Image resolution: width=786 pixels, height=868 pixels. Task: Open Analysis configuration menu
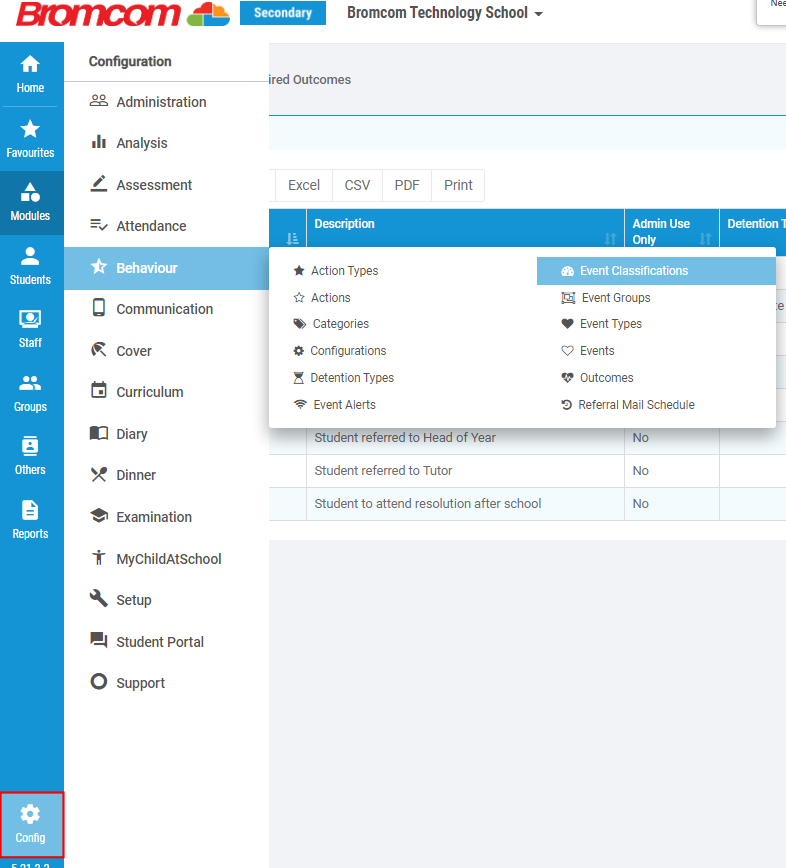point(167,143)
